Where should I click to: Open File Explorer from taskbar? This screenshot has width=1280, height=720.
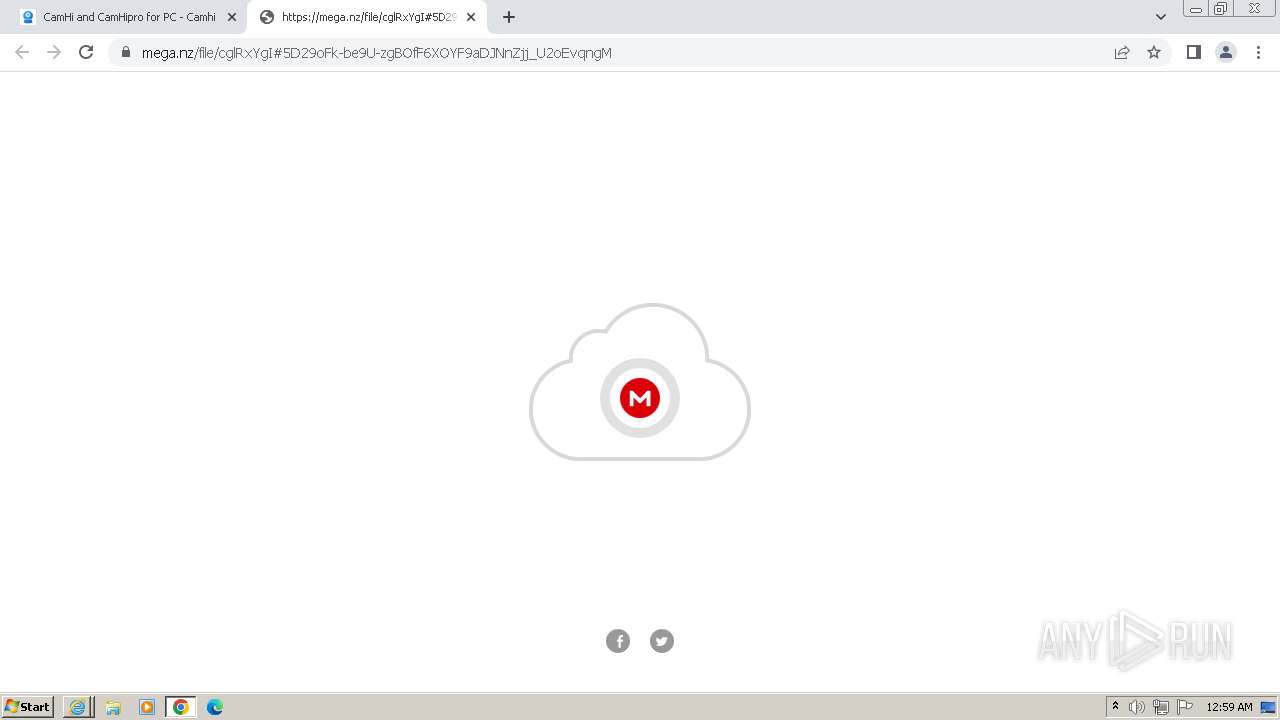113,707
